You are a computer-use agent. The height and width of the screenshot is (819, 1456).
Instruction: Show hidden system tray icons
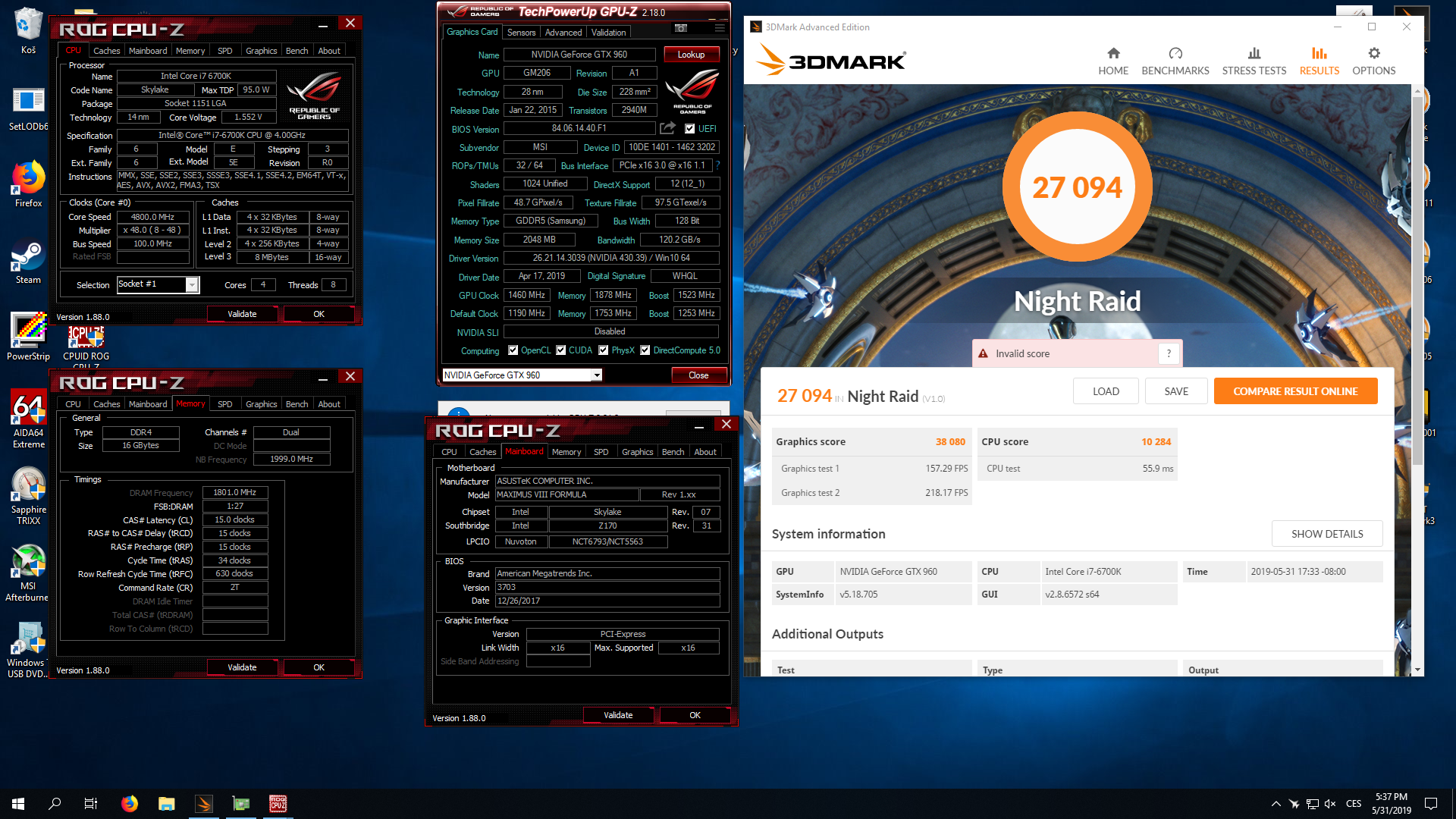pos(1276,804)
